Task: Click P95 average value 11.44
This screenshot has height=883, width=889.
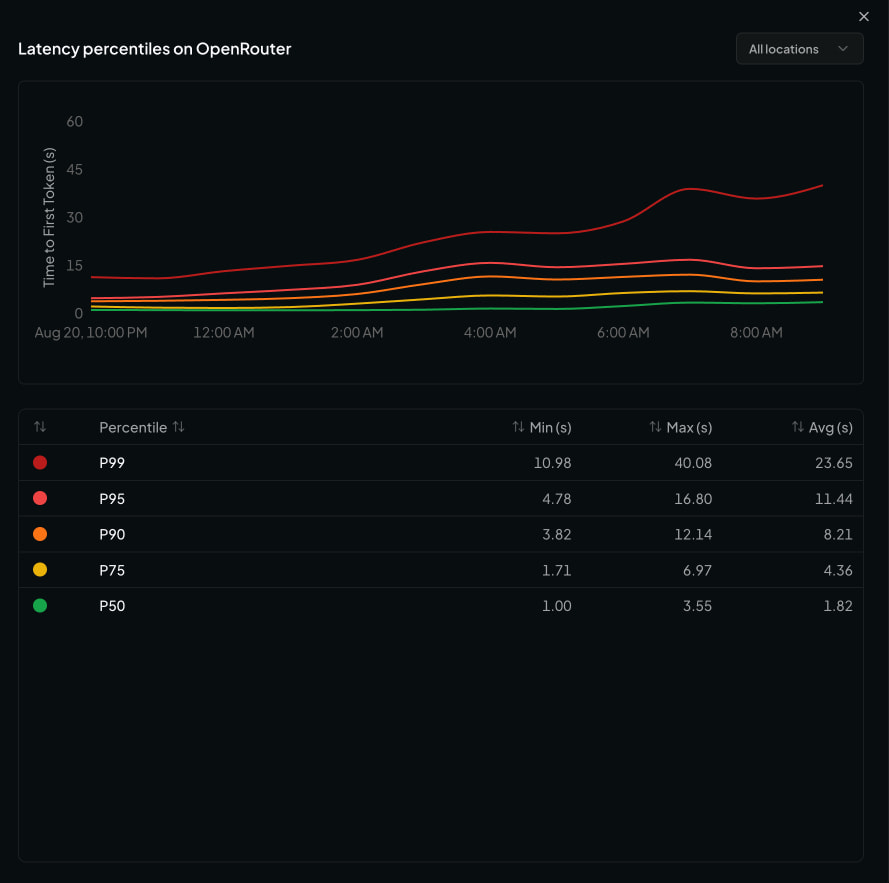Action: pos(833,498)
